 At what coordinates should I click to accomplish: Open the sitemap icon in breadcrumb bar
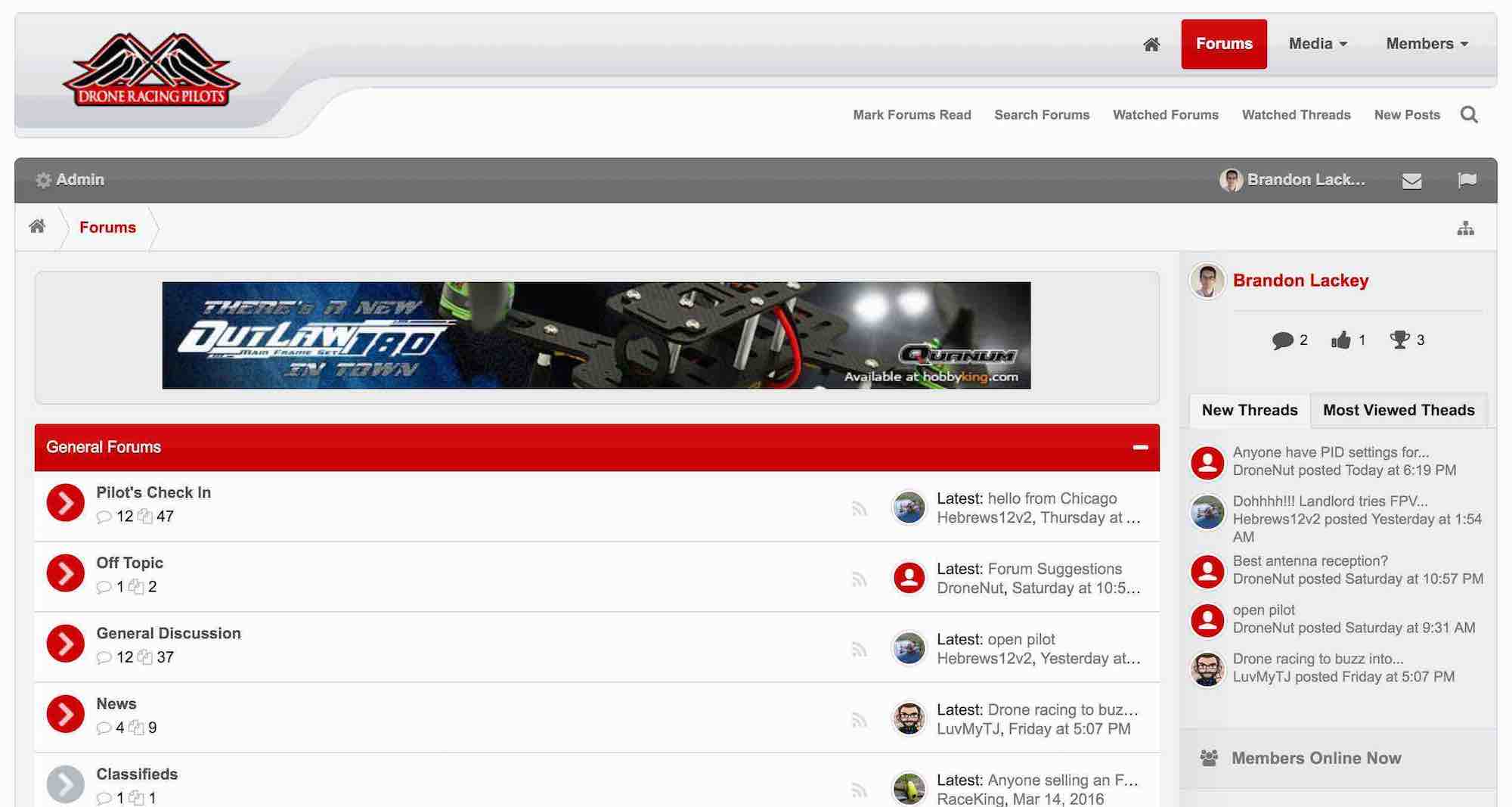point(1465,228)
